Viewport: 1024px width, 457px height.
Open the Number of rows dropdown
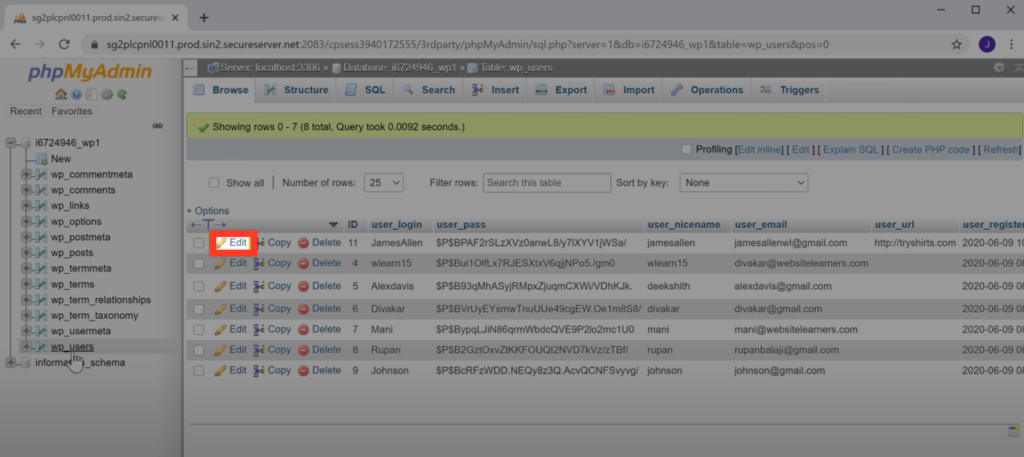(x=383, y=183)
